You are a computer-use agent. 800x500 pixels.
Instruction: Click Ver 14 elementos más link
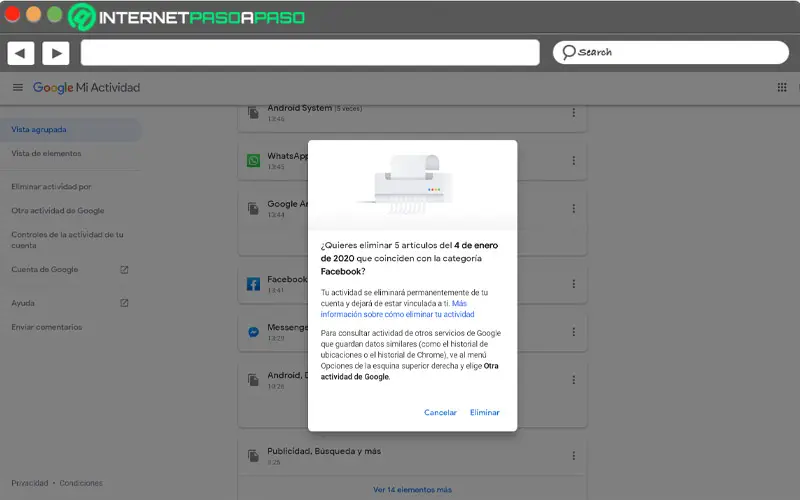(x=412, y=490)
